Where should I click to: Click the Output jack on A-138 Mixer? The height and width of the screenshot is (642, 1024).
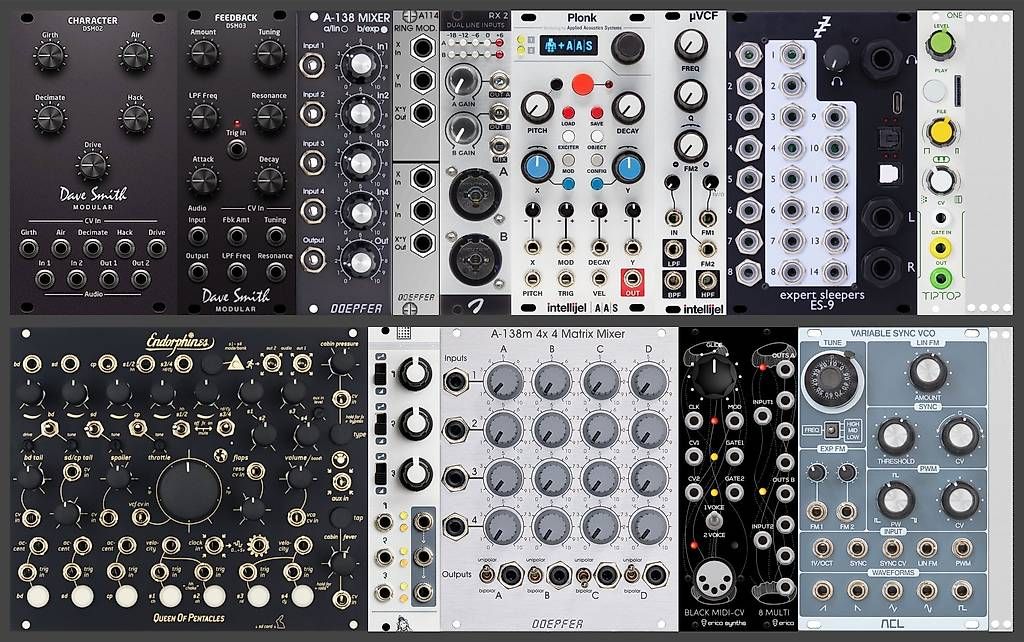(313, 259)
